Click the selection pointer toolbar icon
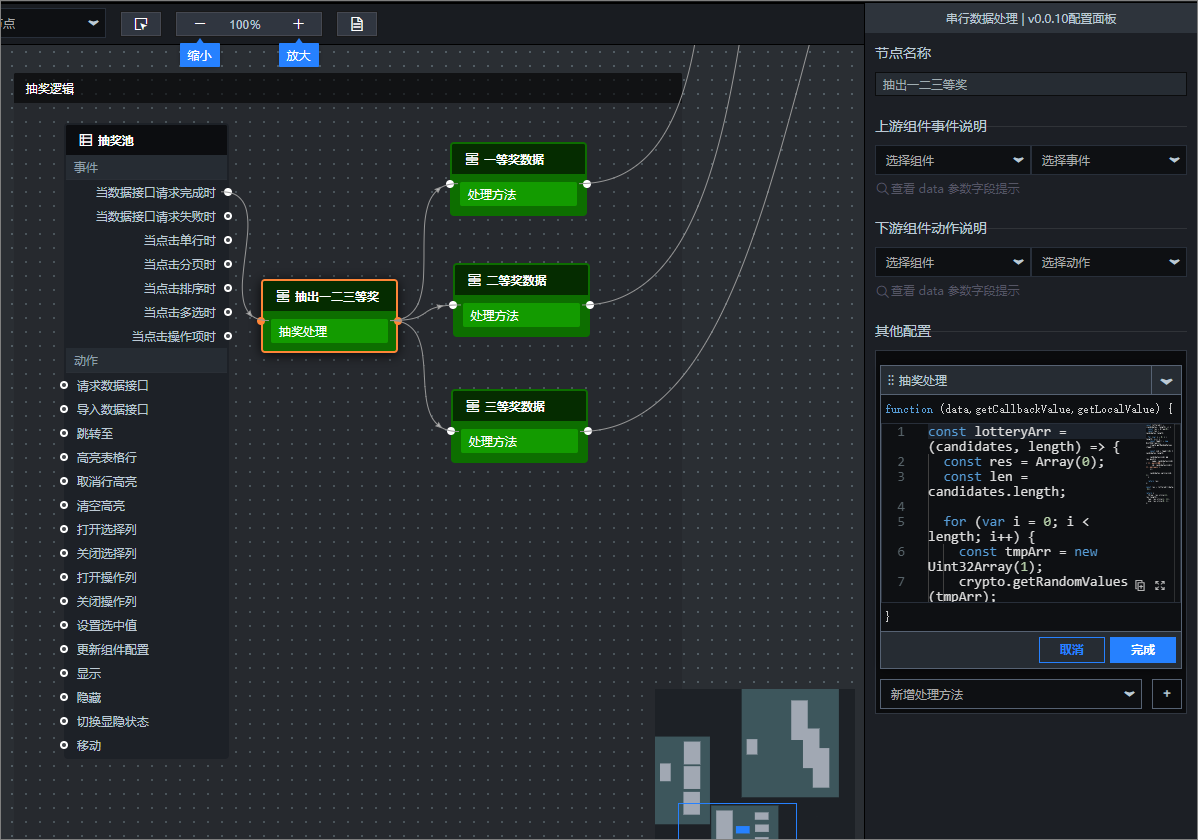This screenshot has width=1198, height=840. pyautogui.click(x=141, y=24)
